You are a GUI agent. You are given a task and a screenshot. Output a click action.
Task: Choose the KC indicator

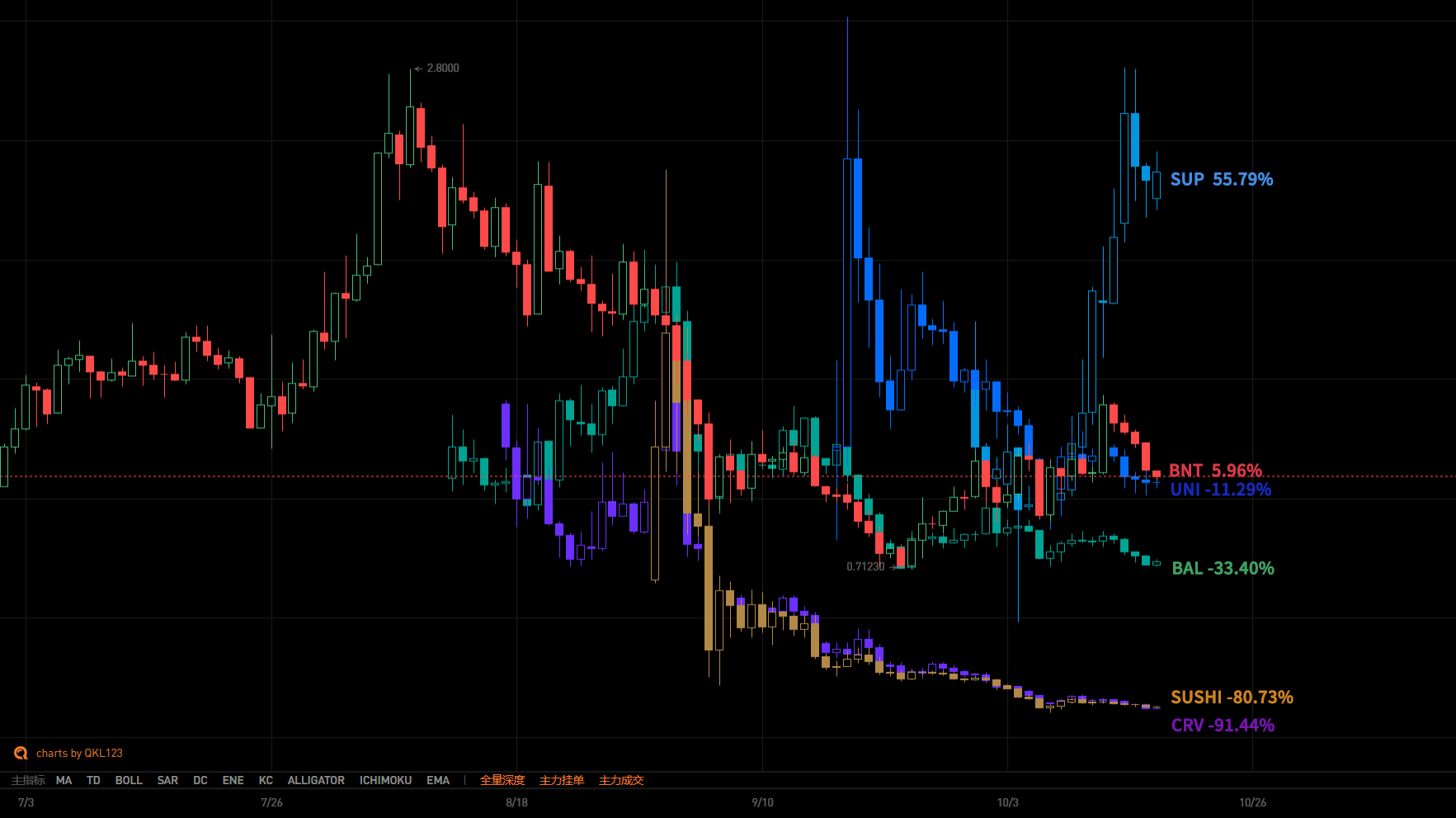tap(266, 780)
